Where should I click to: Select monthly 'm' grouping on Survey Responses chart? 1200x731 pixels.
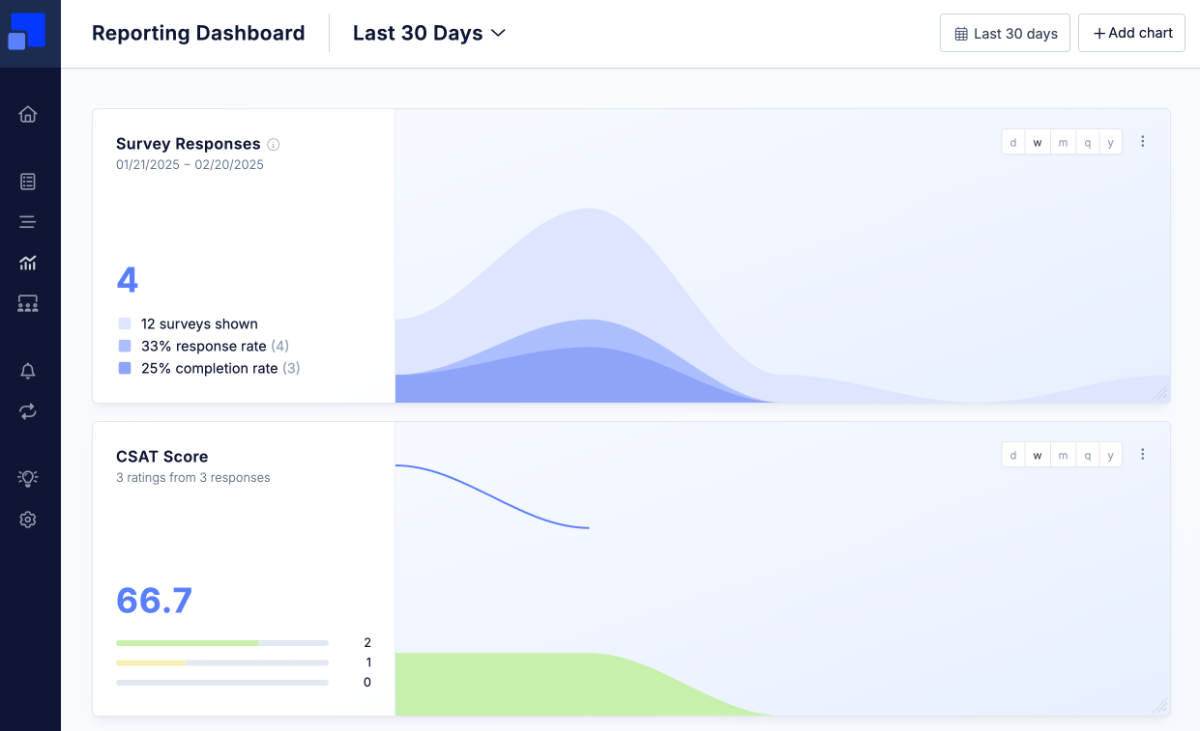coord(1063,142)
